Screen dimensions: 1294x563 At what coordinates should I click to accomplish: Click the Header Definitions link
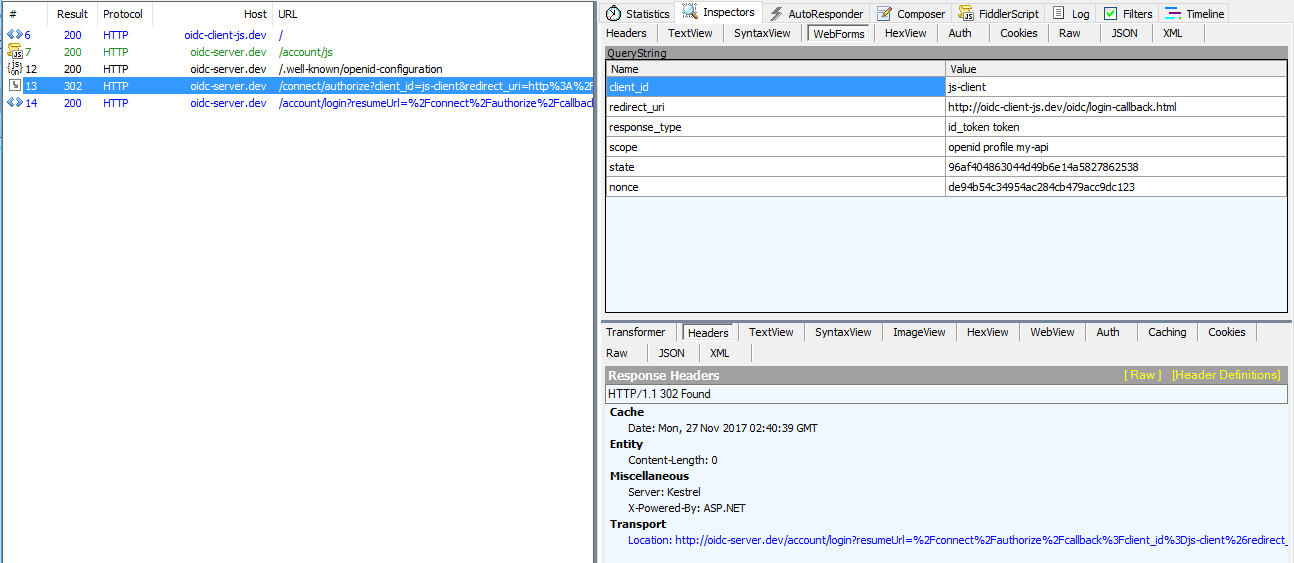[x=1226, y=375]
